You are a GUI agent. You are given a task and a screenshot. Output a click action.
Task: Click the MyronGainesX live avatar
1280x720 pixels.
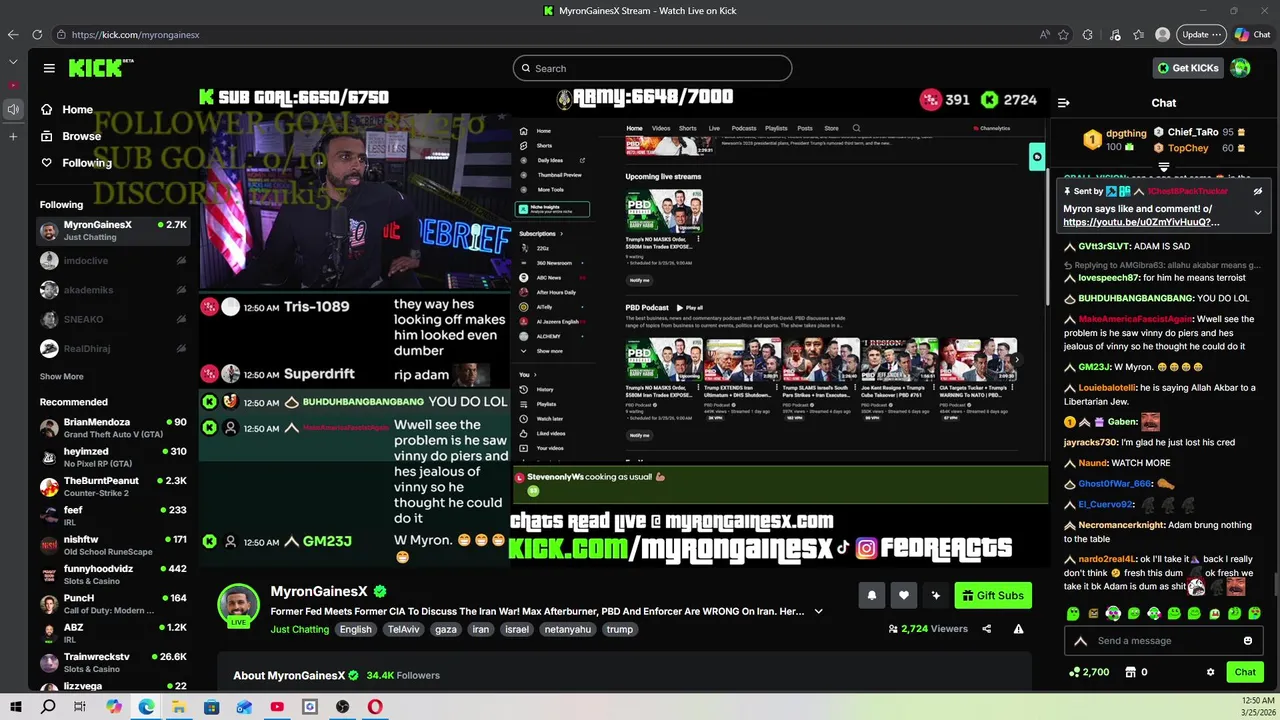coord(239,605)
